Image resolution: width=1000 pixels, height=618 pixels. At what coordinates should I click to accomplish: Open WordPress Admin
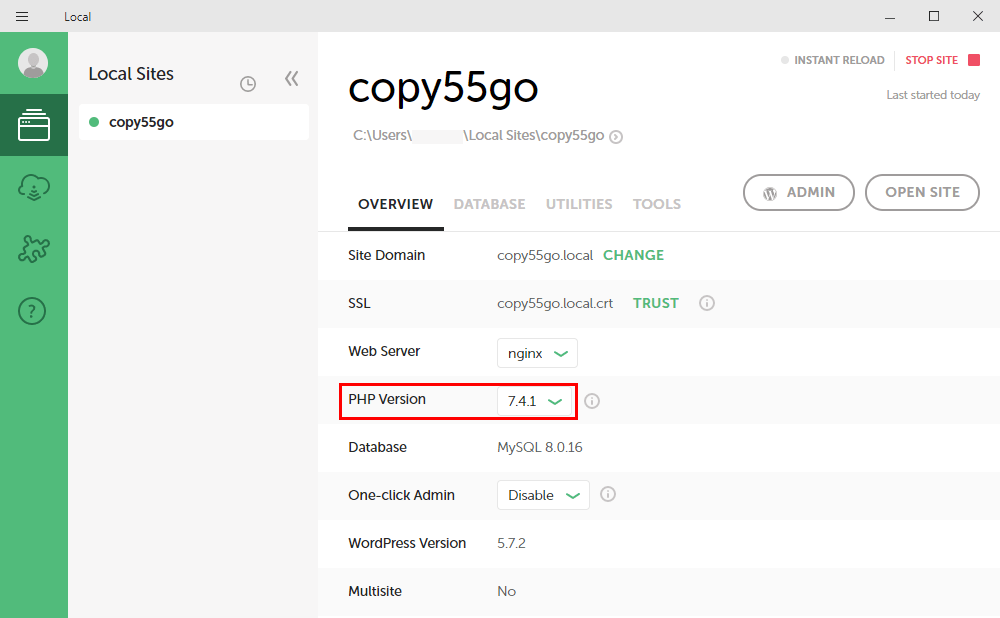[798, 192]
